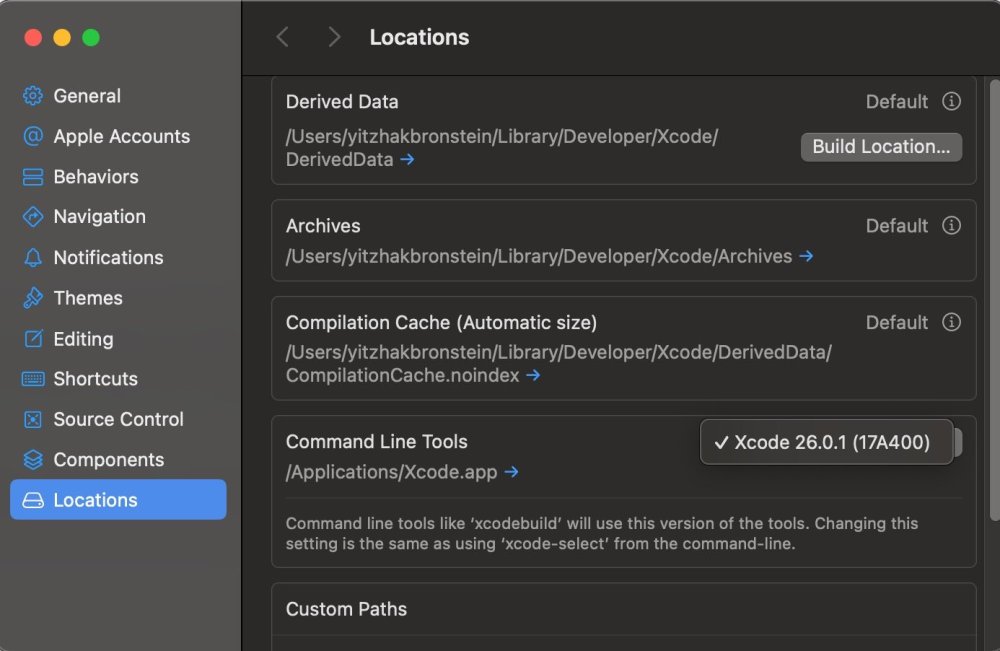This screenshot has width=1000, height=651.
Task: Open Compilation Cache Default dropdown
Action: pos(896,323)
